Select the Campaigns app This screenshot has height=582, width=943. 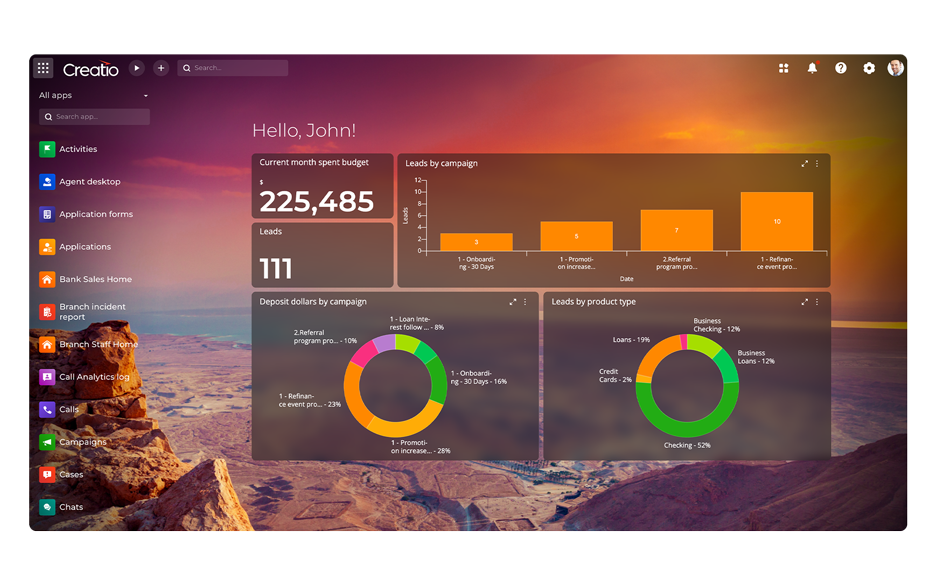pos(83,441)
